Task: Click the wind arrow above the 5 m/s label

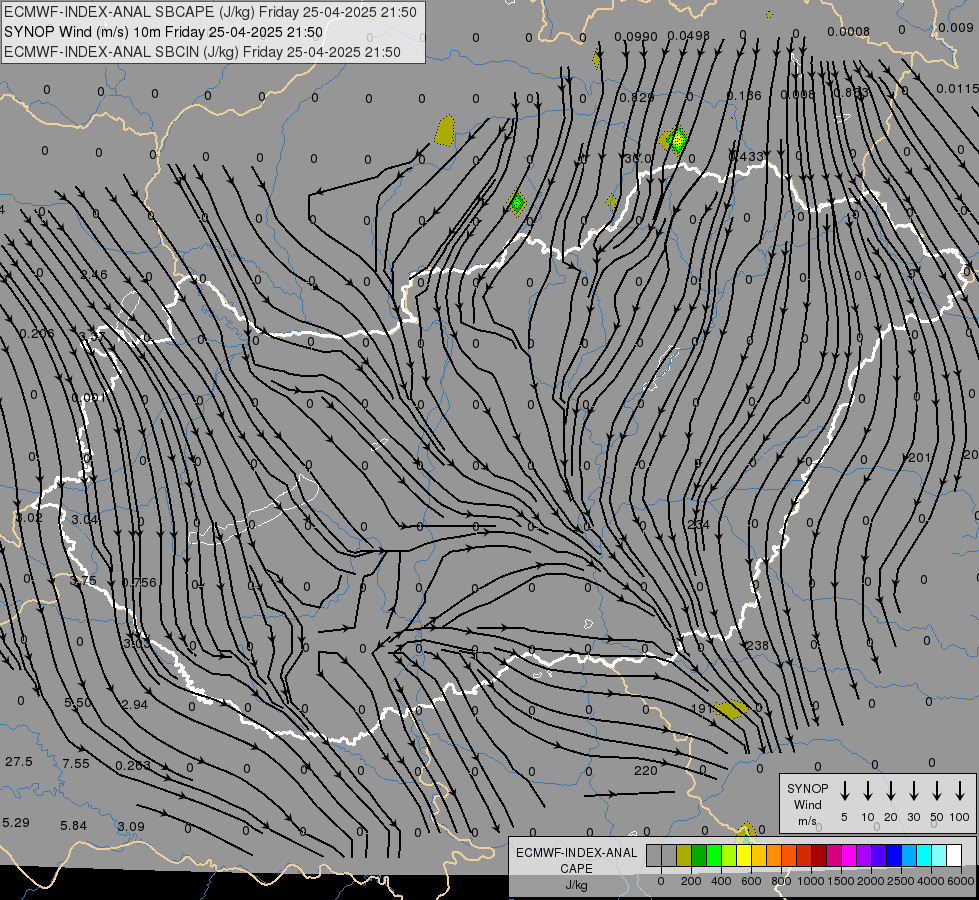Action: click(845, 791)
